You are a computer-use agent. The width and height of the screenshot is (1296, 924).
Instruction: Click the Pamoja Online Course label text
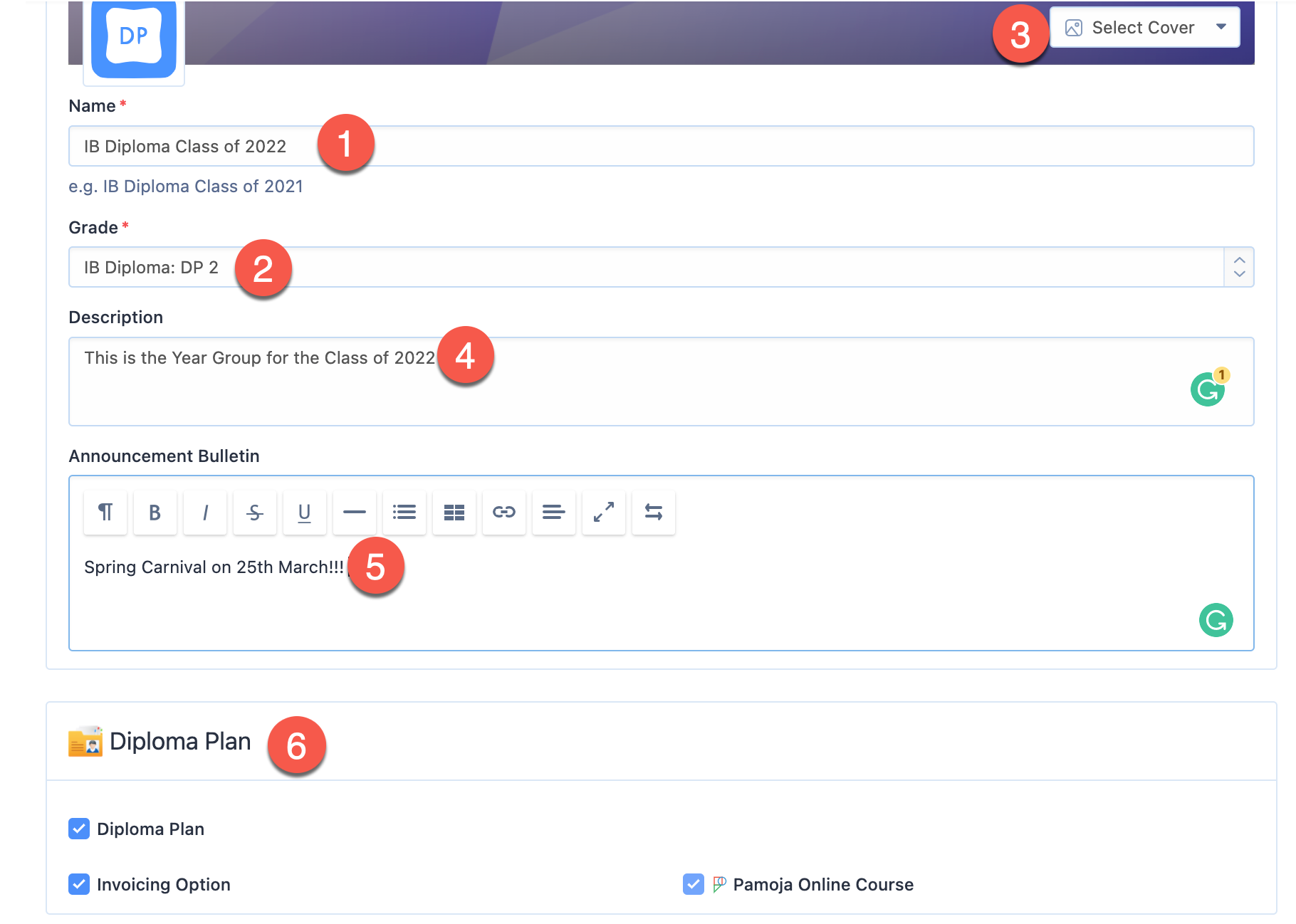coord(823,885)
